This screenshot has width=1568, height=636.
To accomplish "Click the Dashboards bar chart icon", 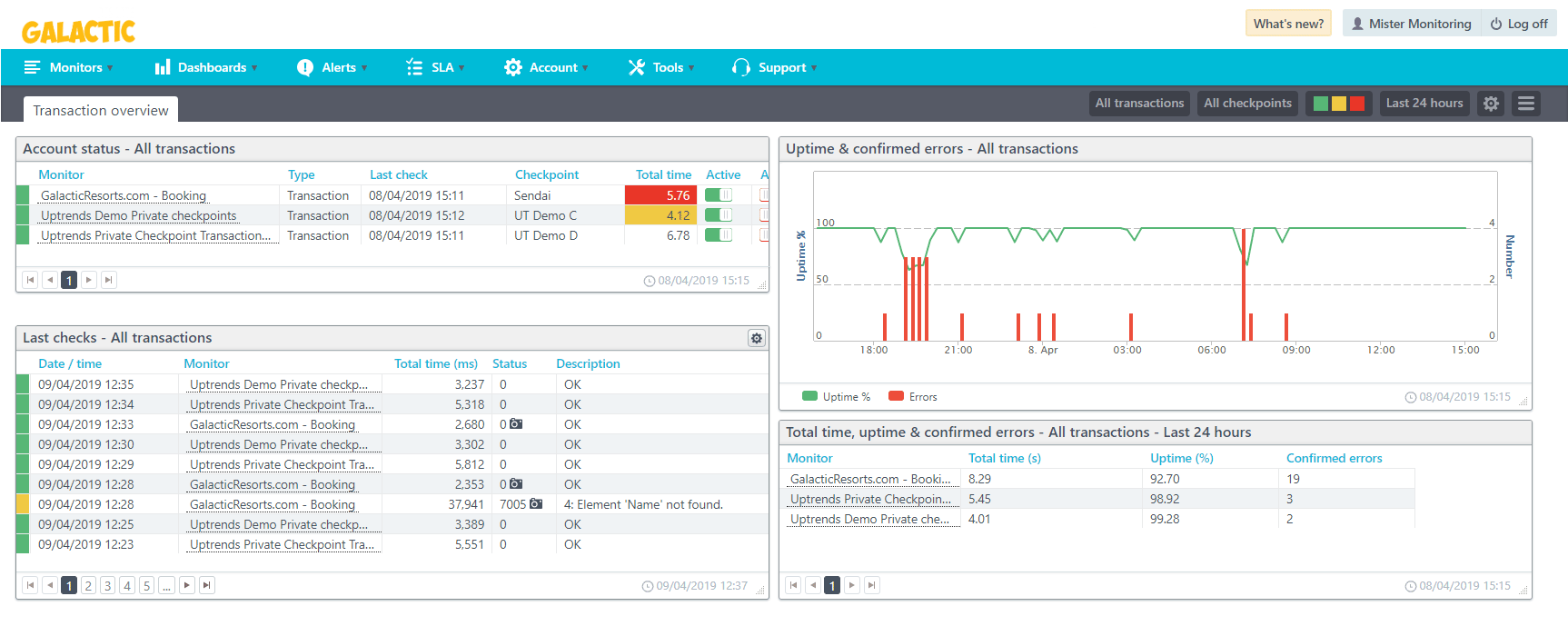I will click(163, 67).
